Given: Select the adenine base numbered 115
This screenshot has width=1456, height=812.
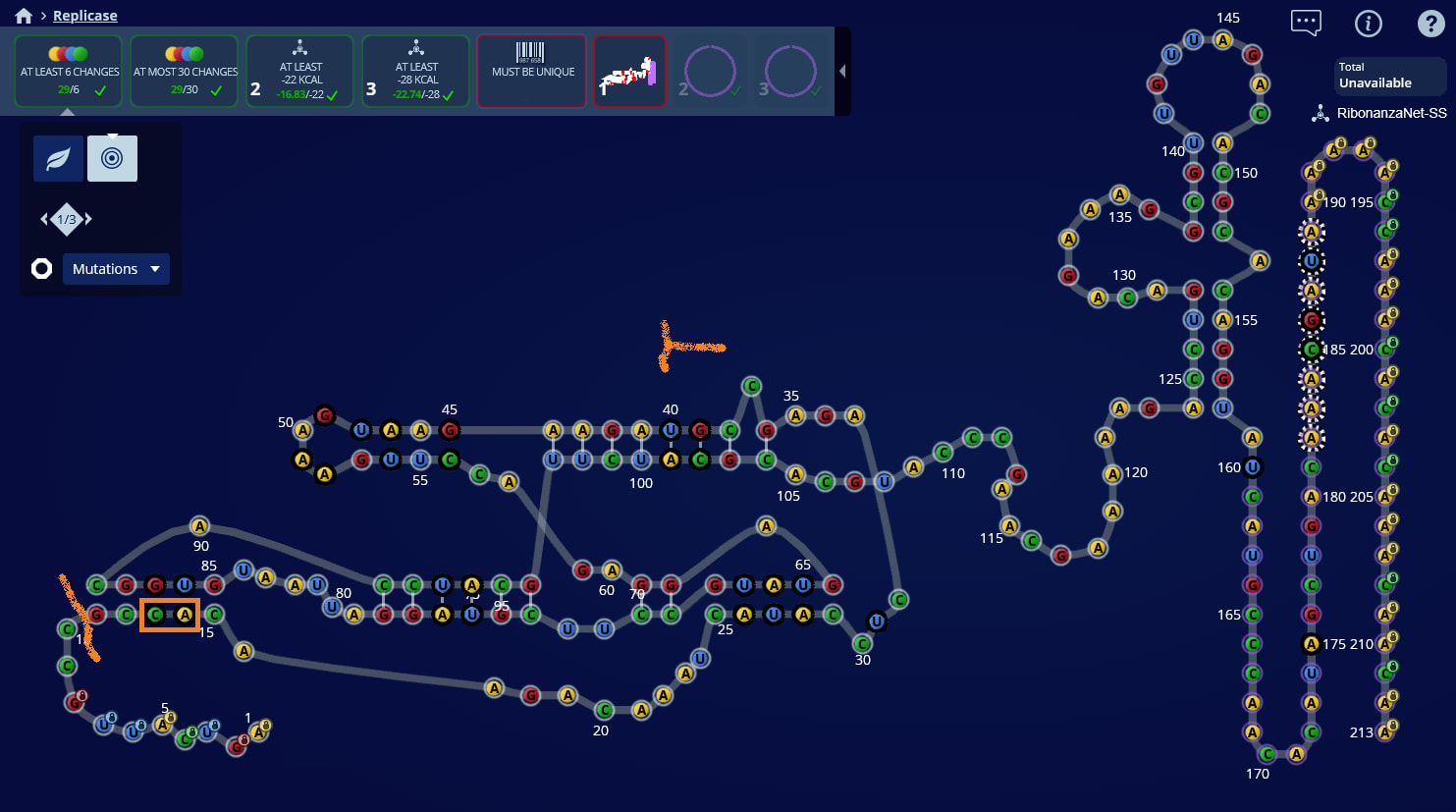Looking at the screenshot, I should click(x=1010, y=526).
